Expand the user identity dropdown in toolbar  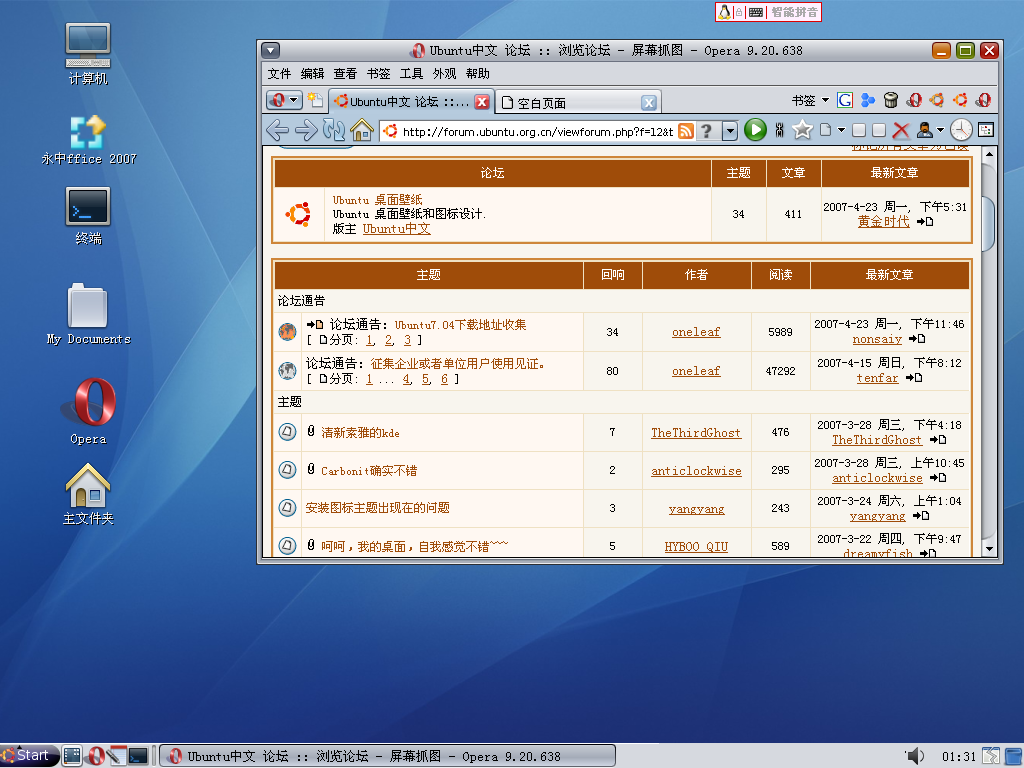click(940, 130)
